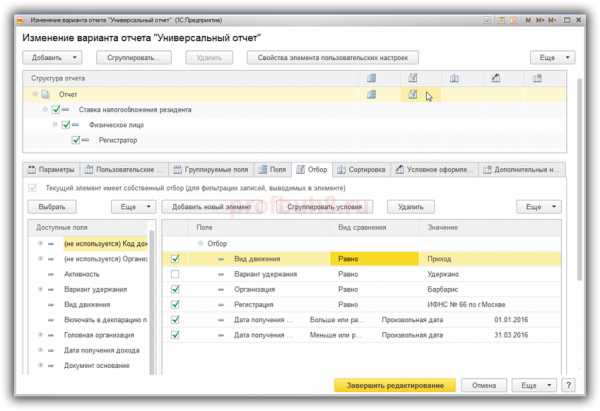Switch to the Пользовательские tab
The width and height of the screenshot is (600, 411).
click(123, 170)
